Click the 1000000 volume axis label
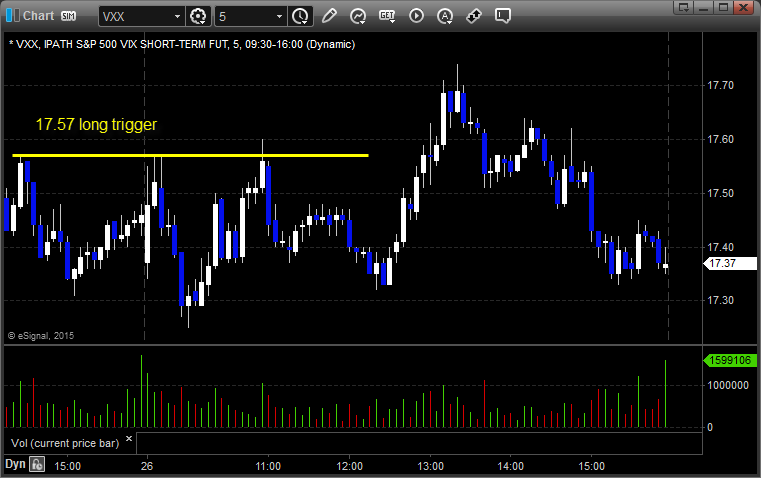761x478 pixels. pos(728,385)
